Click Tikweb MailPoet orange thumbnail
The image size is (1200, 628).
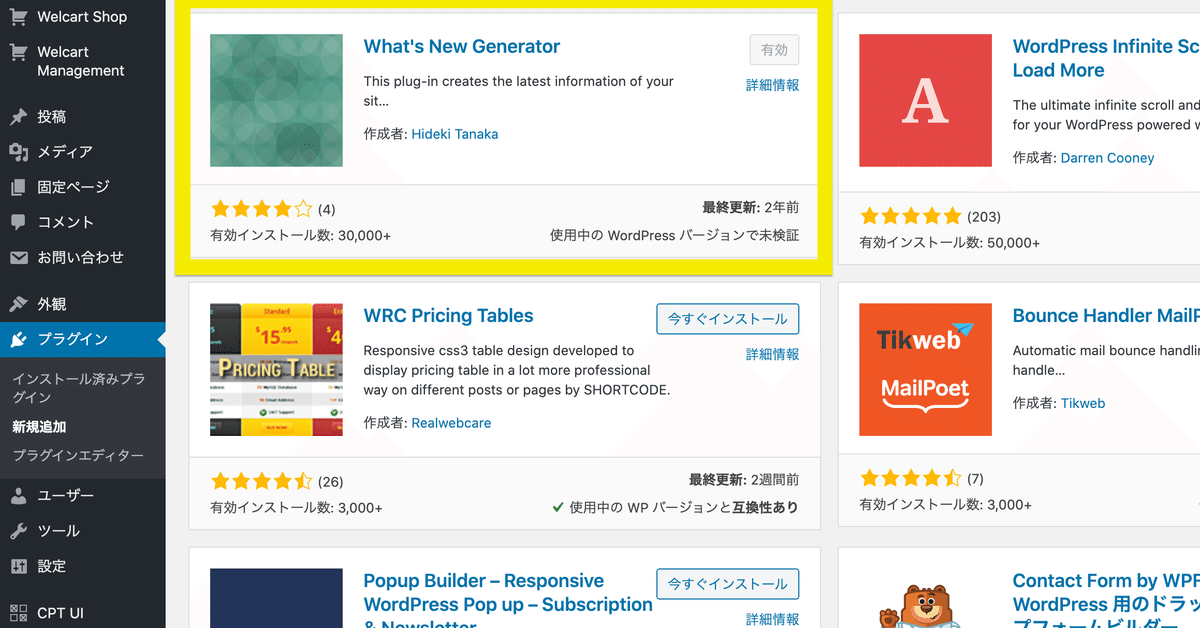click(925, 370)
